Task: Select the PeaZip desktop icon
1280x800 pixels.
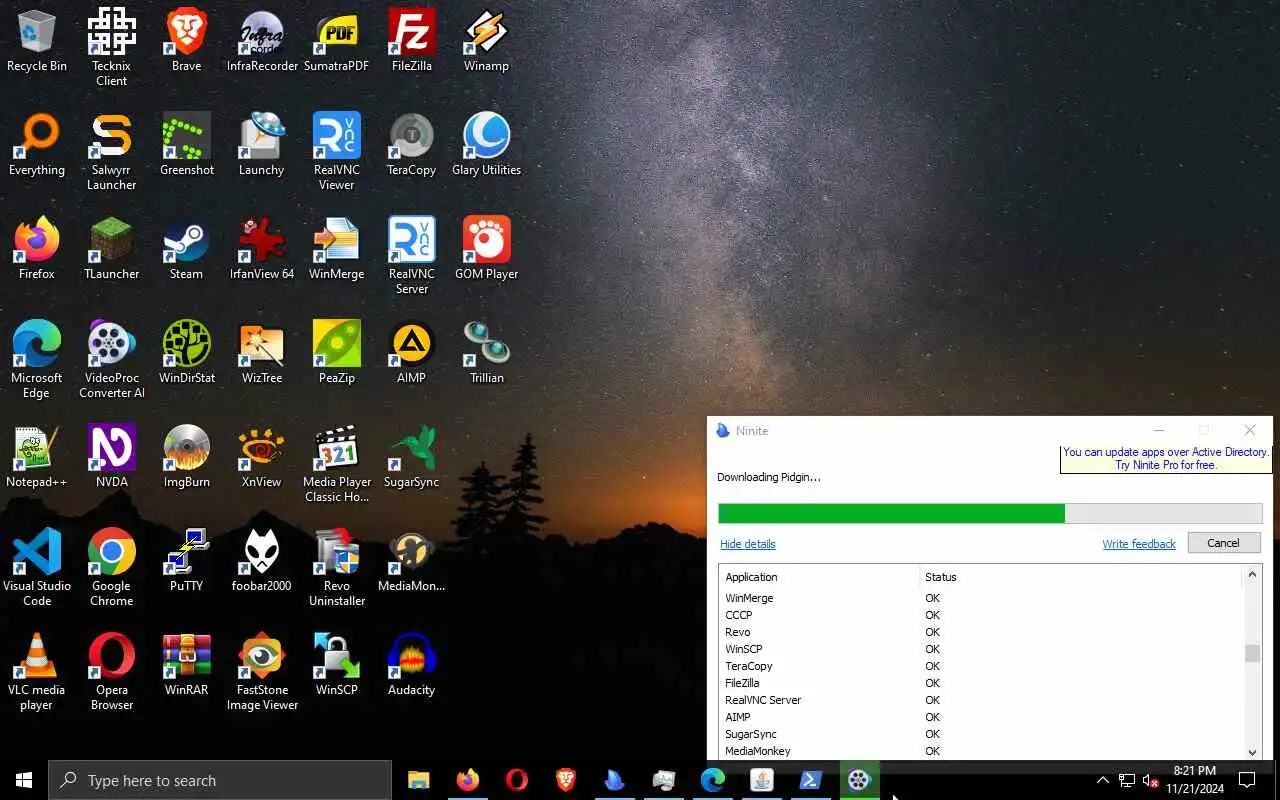Action: click(x=337, y=353)
